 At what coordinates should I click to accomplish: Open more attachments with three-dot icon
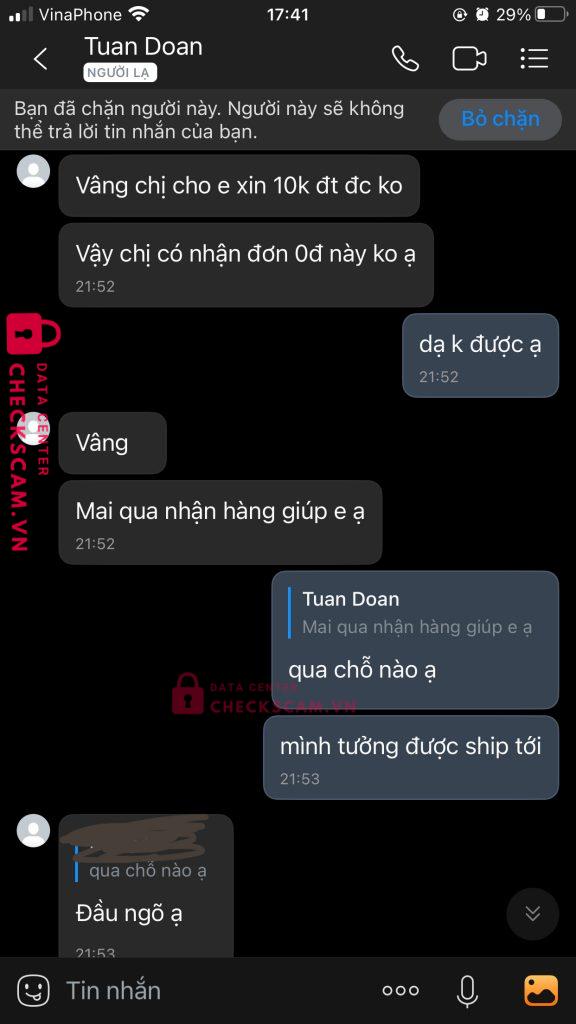coord(400,991)
